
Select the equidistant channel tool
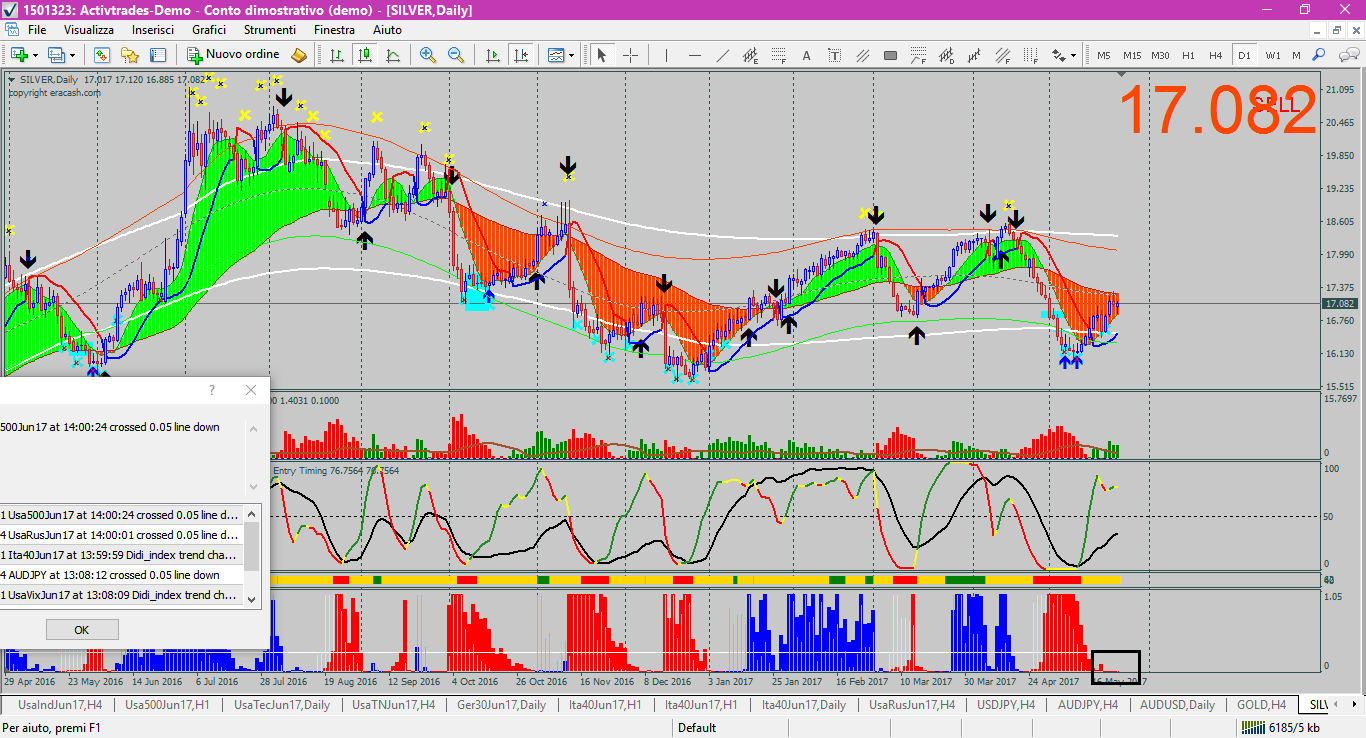pos(750,55)
